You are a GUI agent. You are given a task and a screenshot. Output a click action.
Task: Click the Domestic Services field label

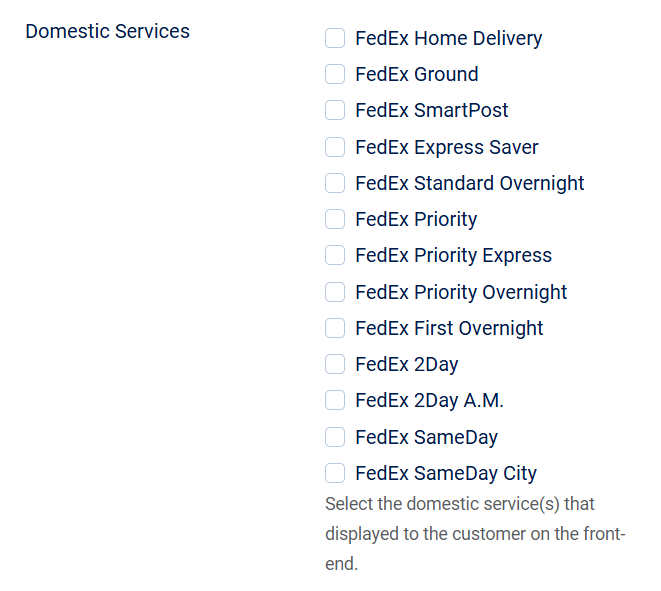(107, 31)
